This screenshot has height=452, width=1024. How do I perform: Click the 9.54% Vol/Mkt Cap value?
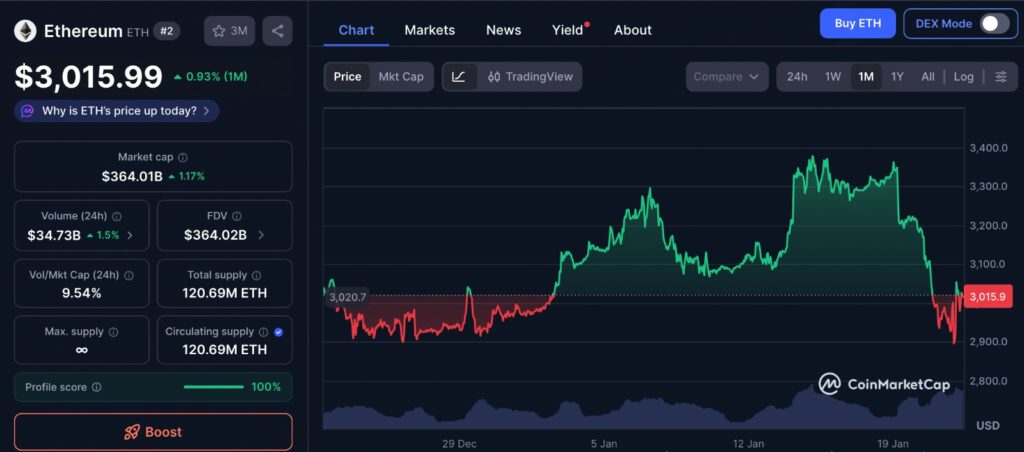pyautogui.click(x=82, y=293)
